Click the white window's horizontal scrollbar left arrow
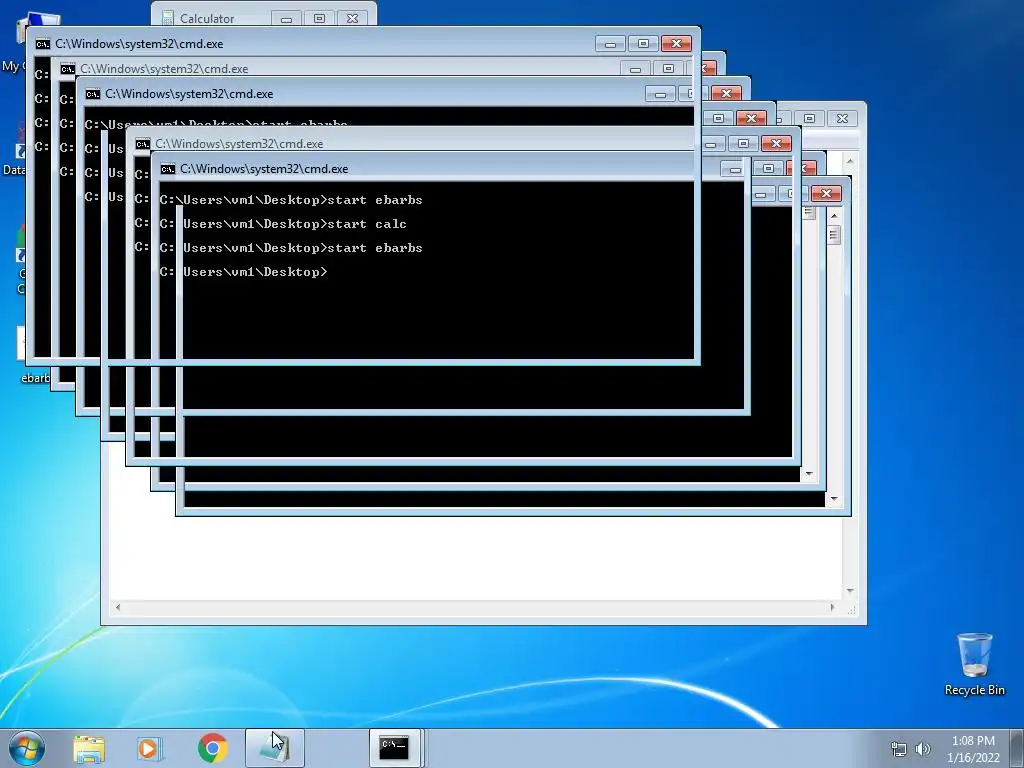The width and height of the screenshot is (1024, 768). coord(118,607)
